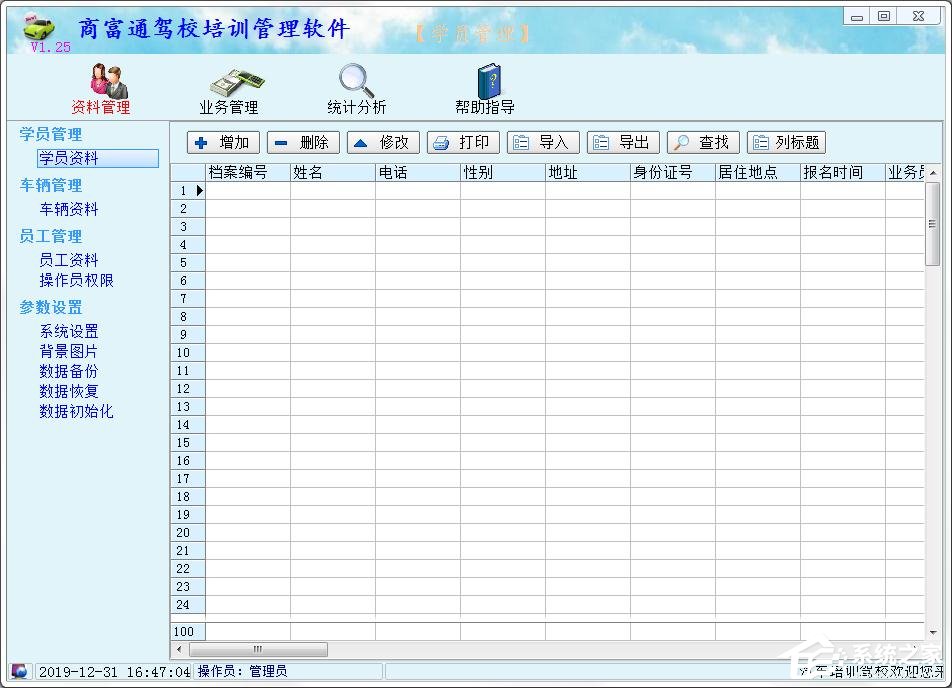This screenshot has width=952, height=688.
Task: Close the application window
Action: (919, 16)
